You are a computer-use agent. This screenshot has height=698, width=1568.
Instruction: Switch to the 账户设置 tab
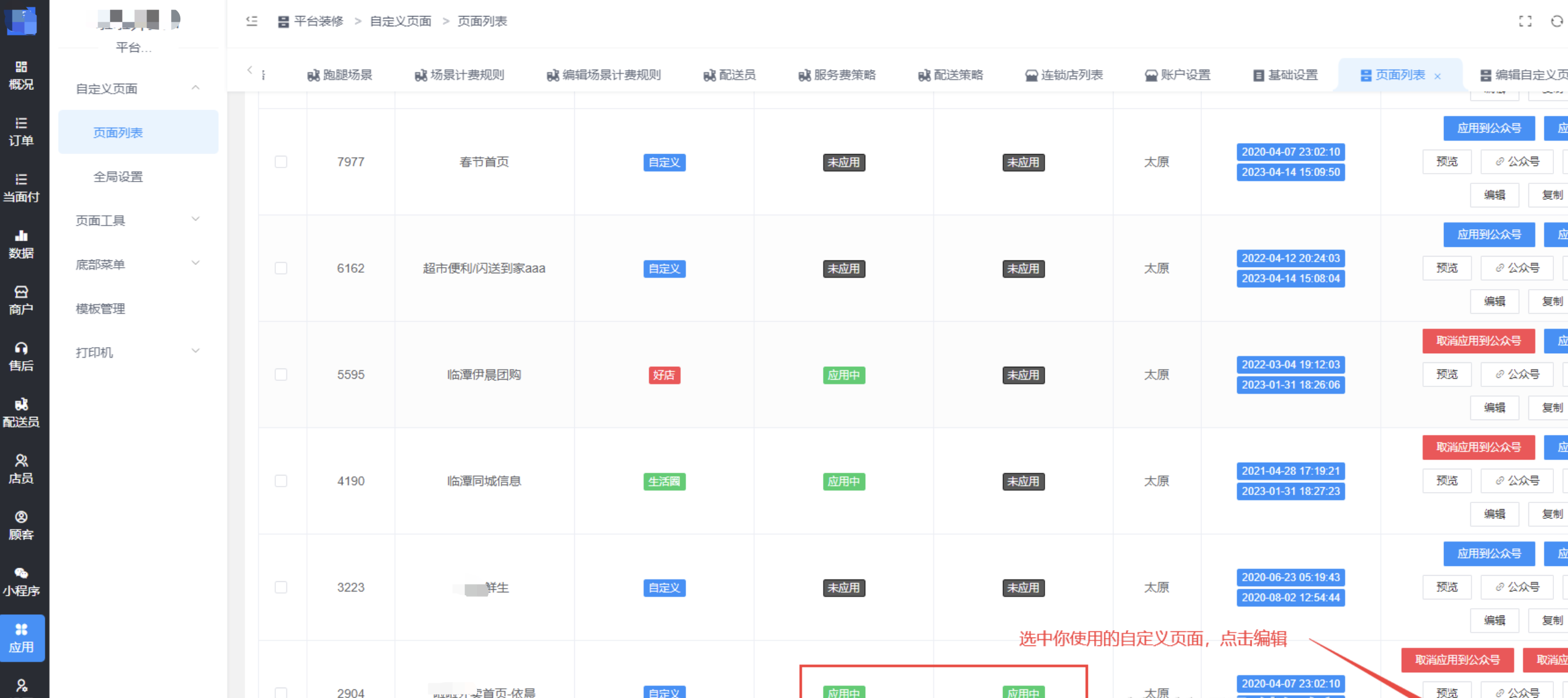coord(1178,75)
